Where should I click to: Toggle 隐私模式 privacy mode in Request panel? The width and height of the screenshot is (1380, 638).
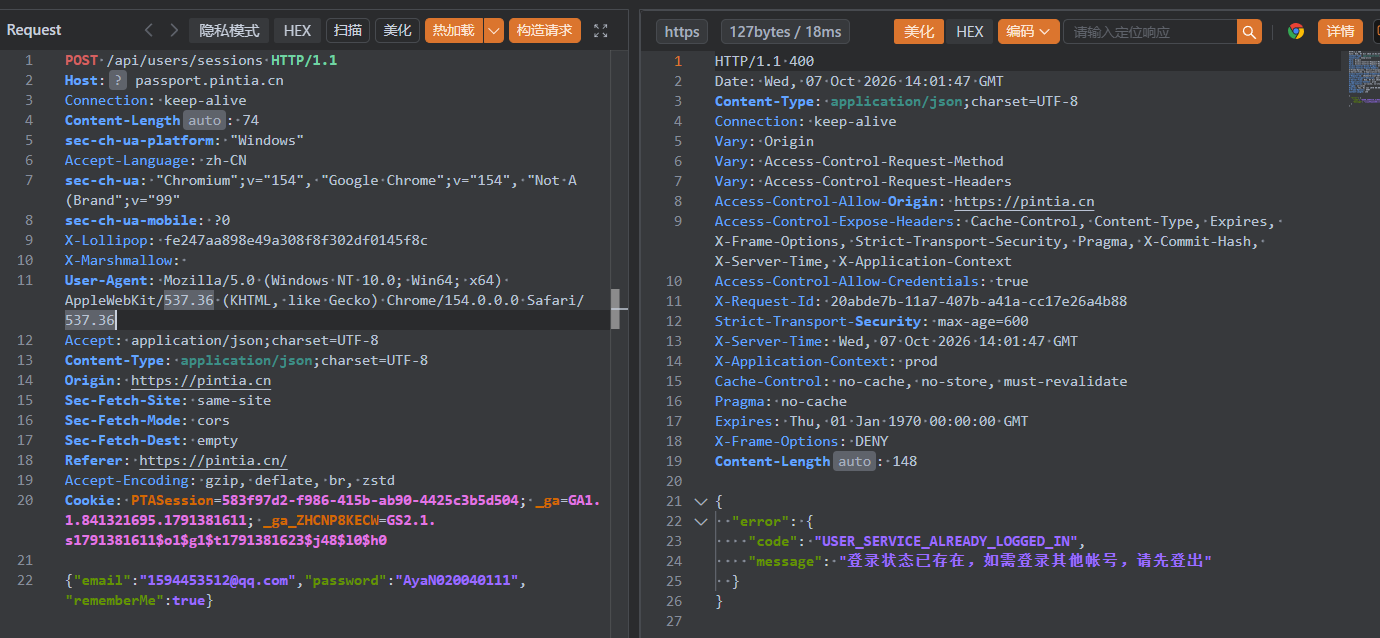point(229,31)
